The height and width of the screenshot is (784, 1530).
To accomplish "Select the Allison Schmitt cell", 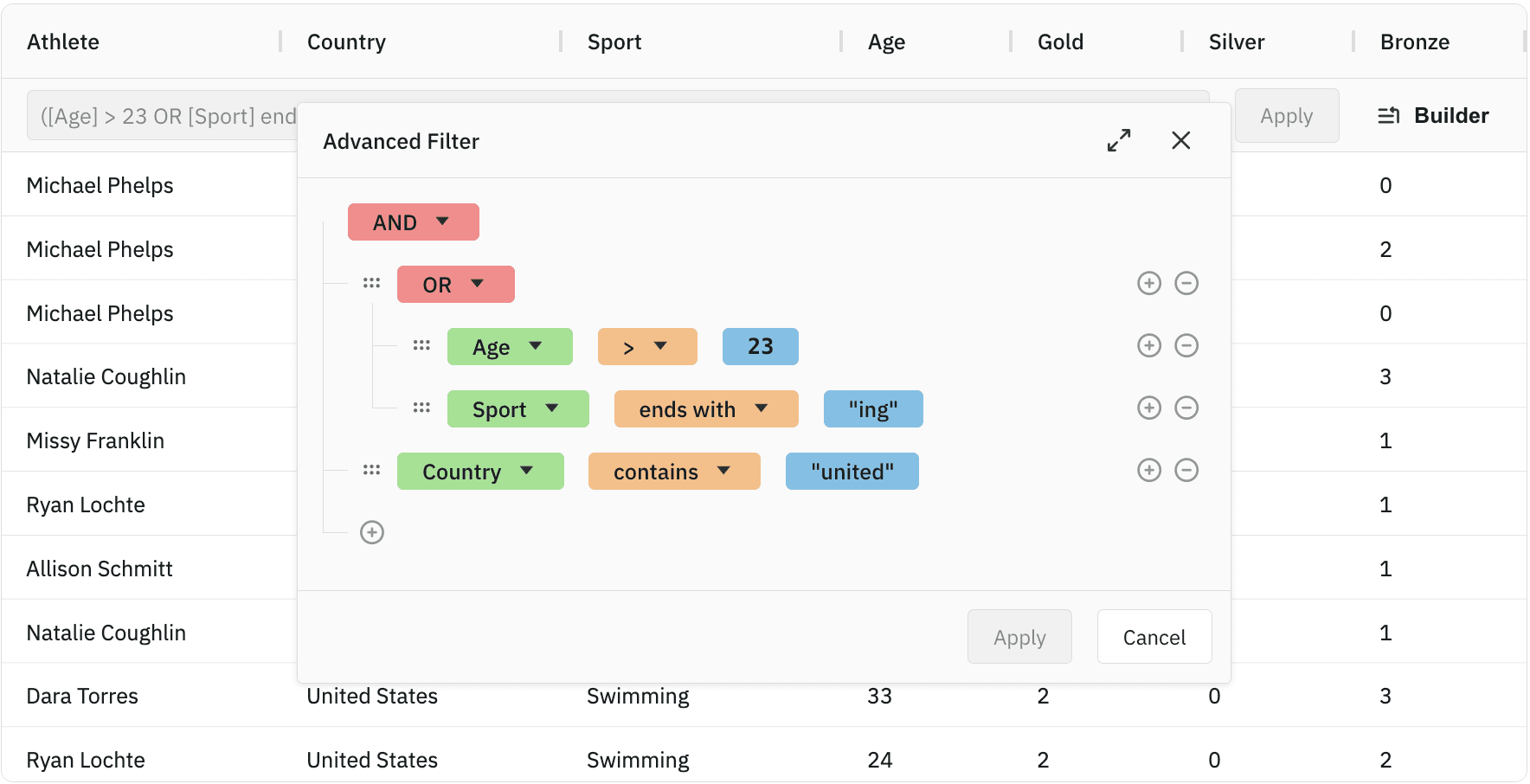I will pyautogui.click(x=100, y=569).
